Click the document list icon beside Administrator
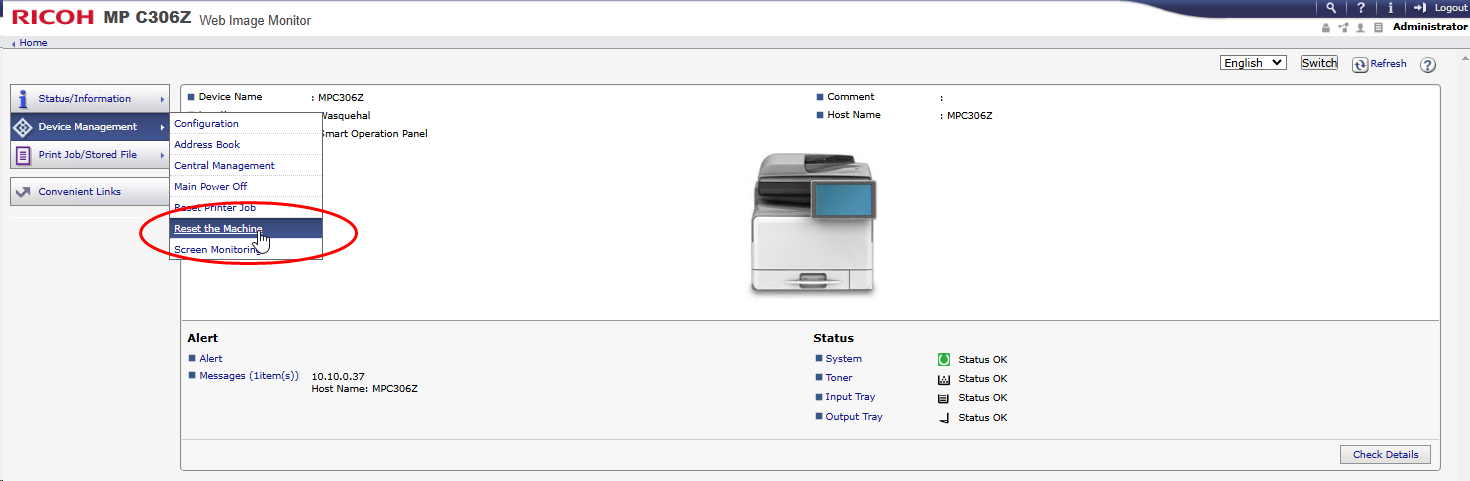Image resolution: width=1470 pixels, height=481 pixels. pos(1379,27)
